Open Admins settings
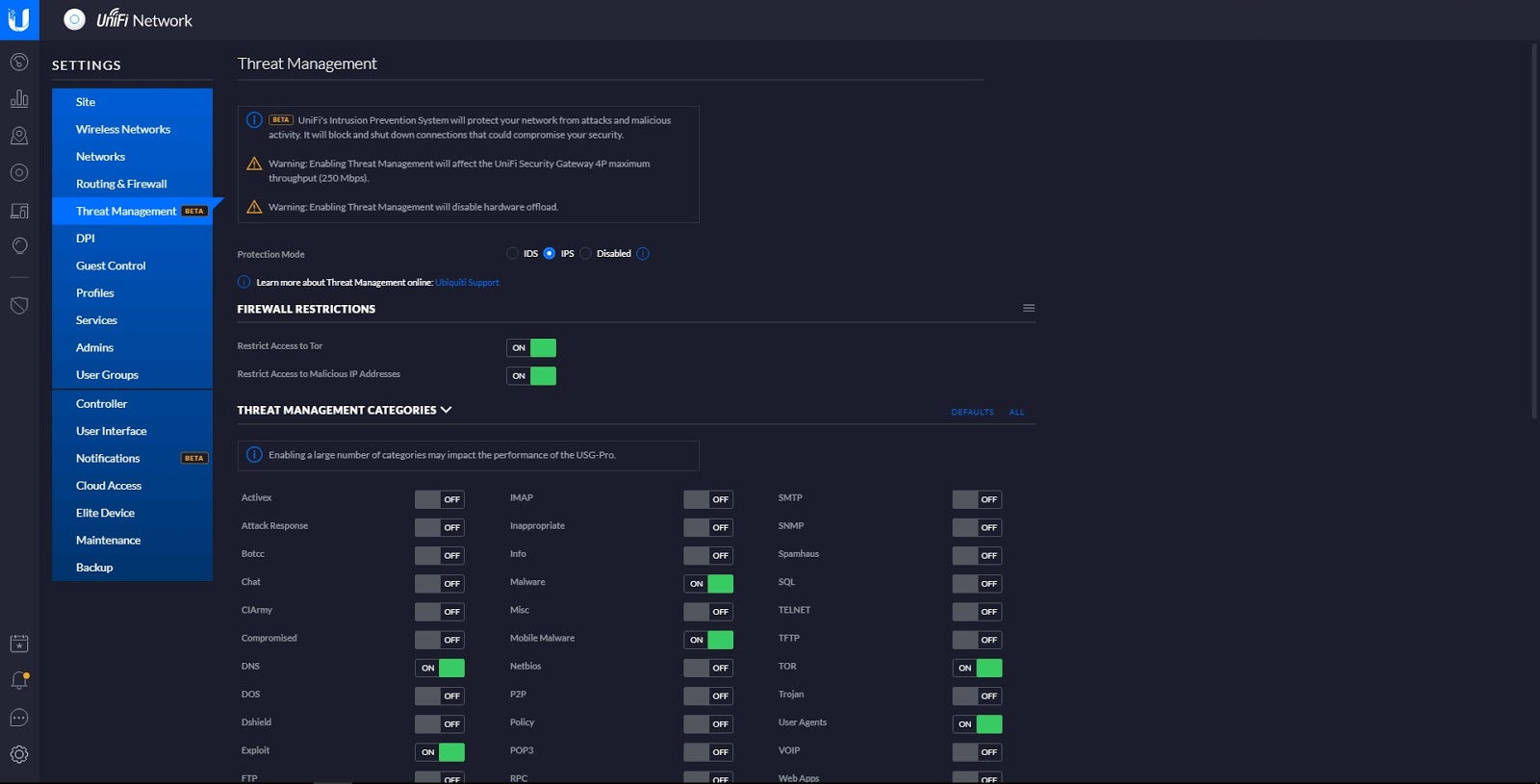This screenshot has height=784, width=1540. coord(132,347)
